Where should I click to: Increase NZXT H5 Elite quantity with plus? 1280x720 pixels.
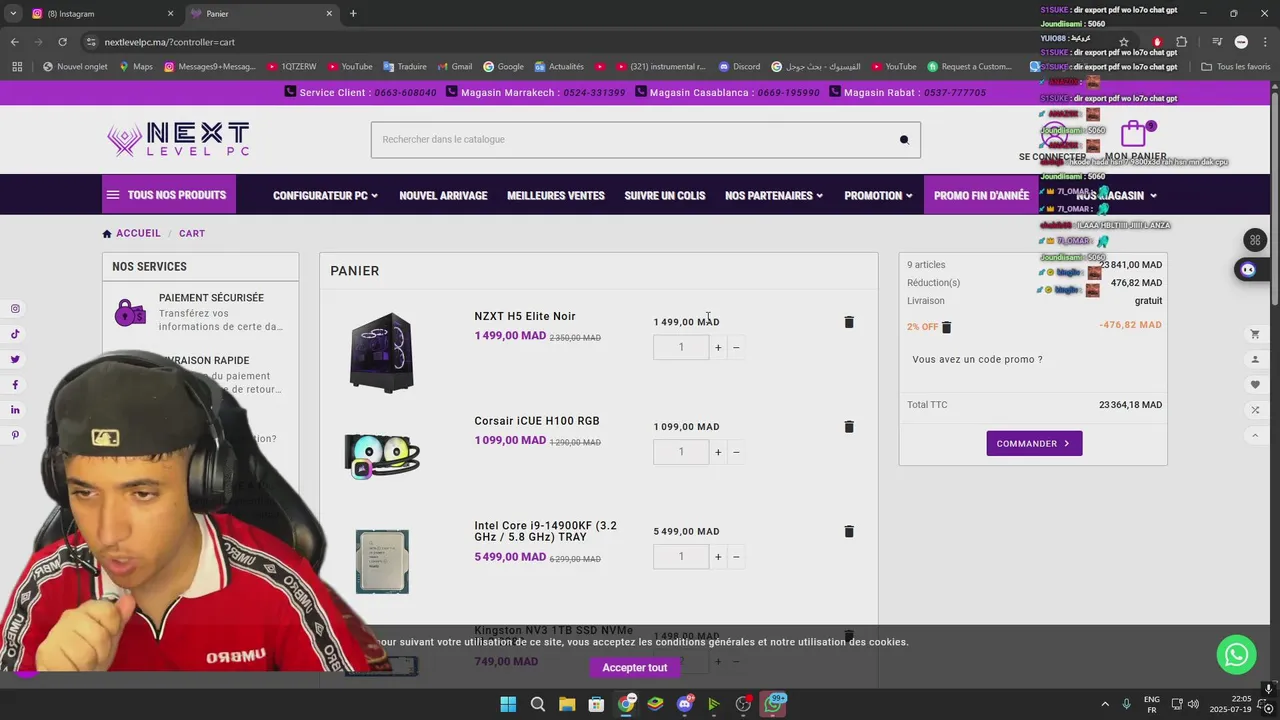click(x=718, y=348)
